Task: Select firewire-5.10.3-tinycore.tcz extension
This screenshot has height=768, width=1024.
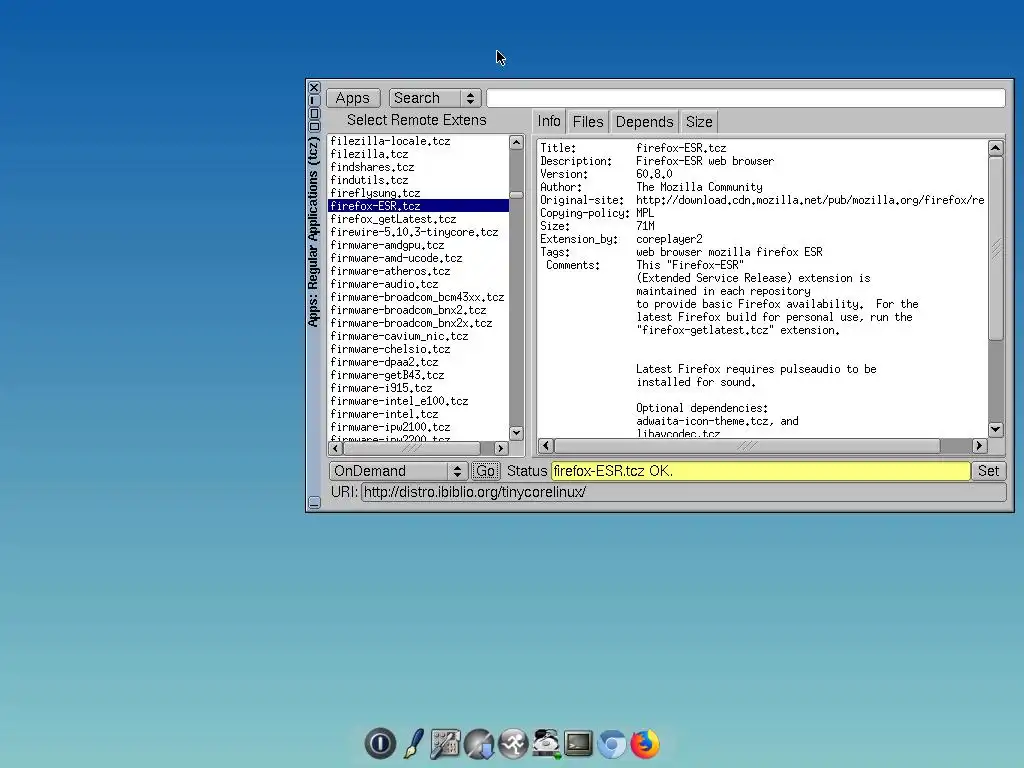Action: [x=418, y=232]
